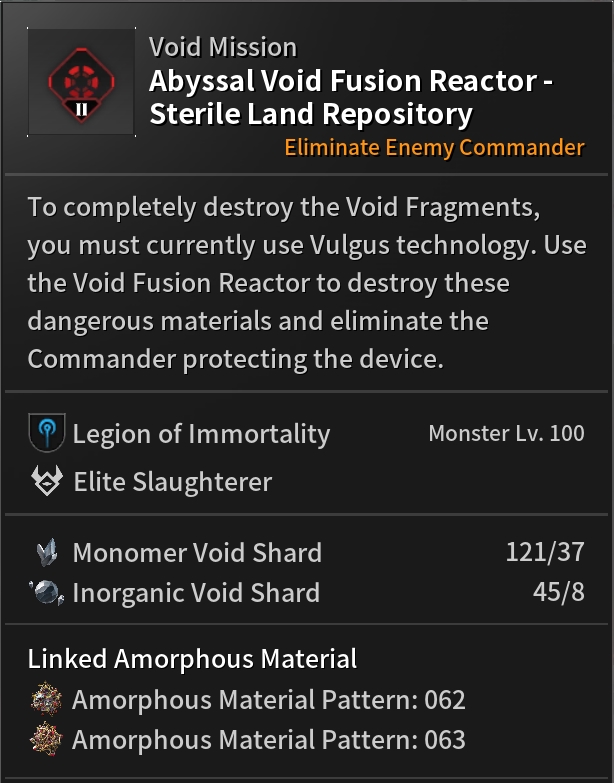Click the Elite Slaughterer label

point(173,482)
